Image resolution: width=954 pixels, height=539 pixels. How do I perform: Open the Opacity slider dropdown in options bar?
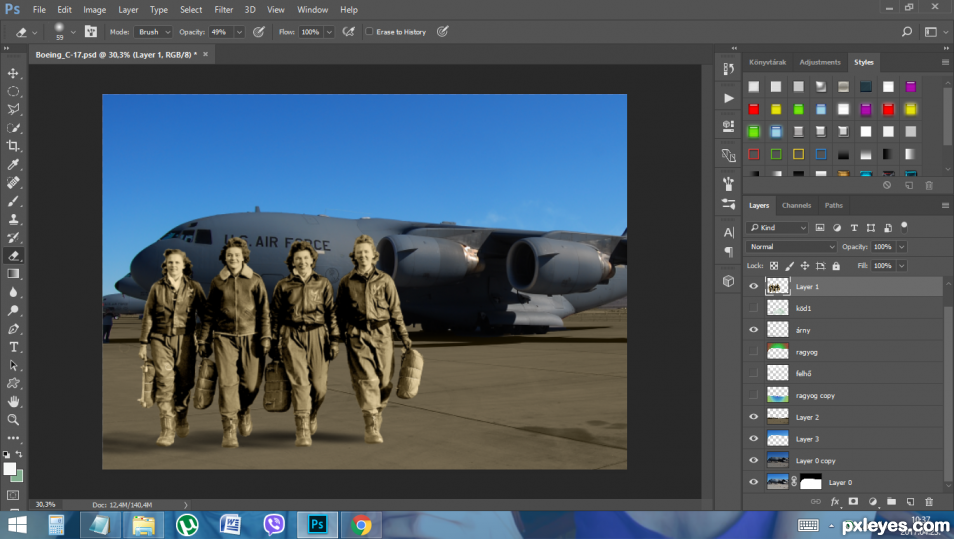pos(239,32)
